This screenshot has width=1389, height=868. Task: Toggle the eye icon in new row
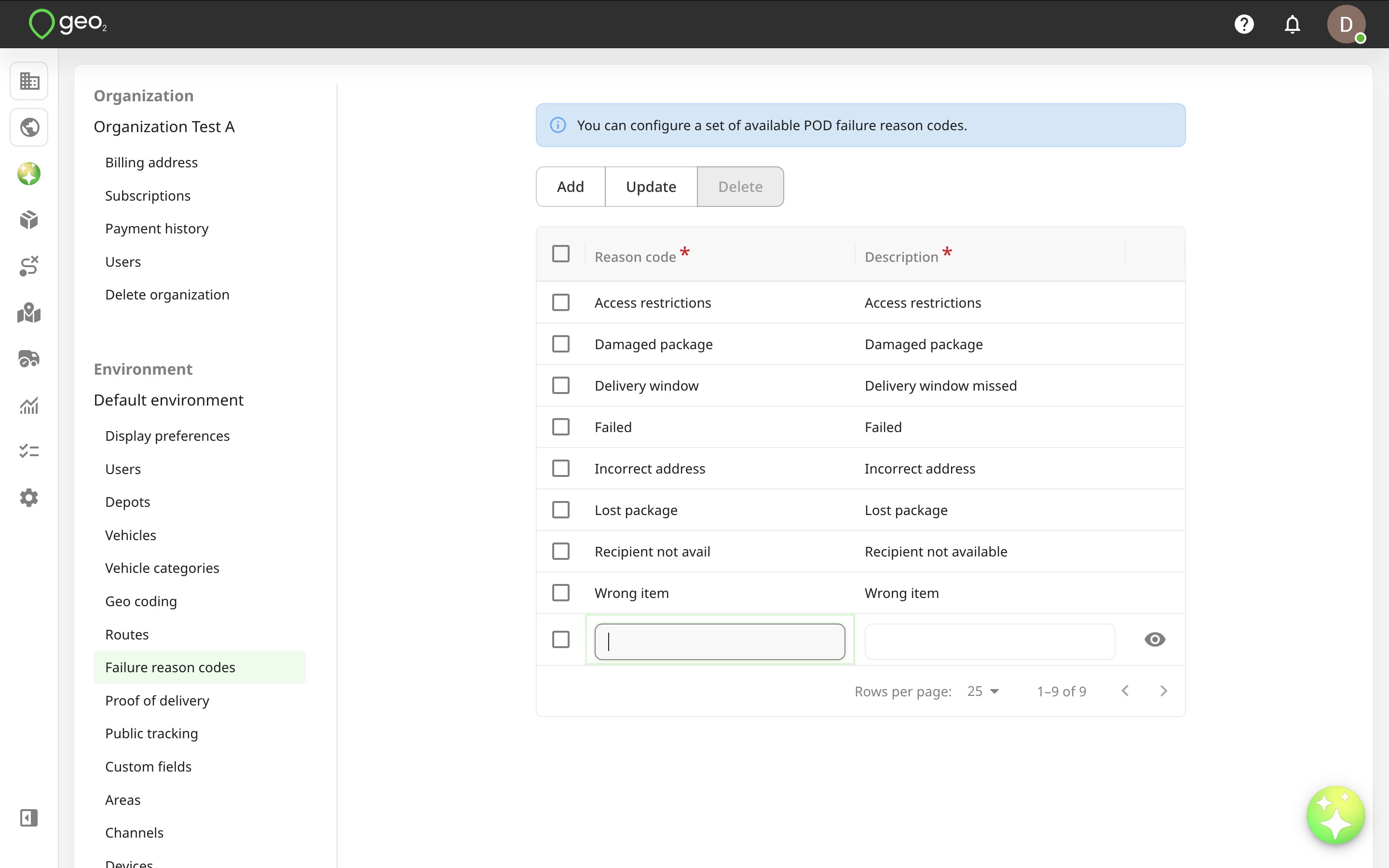(x=1155, y=639)
